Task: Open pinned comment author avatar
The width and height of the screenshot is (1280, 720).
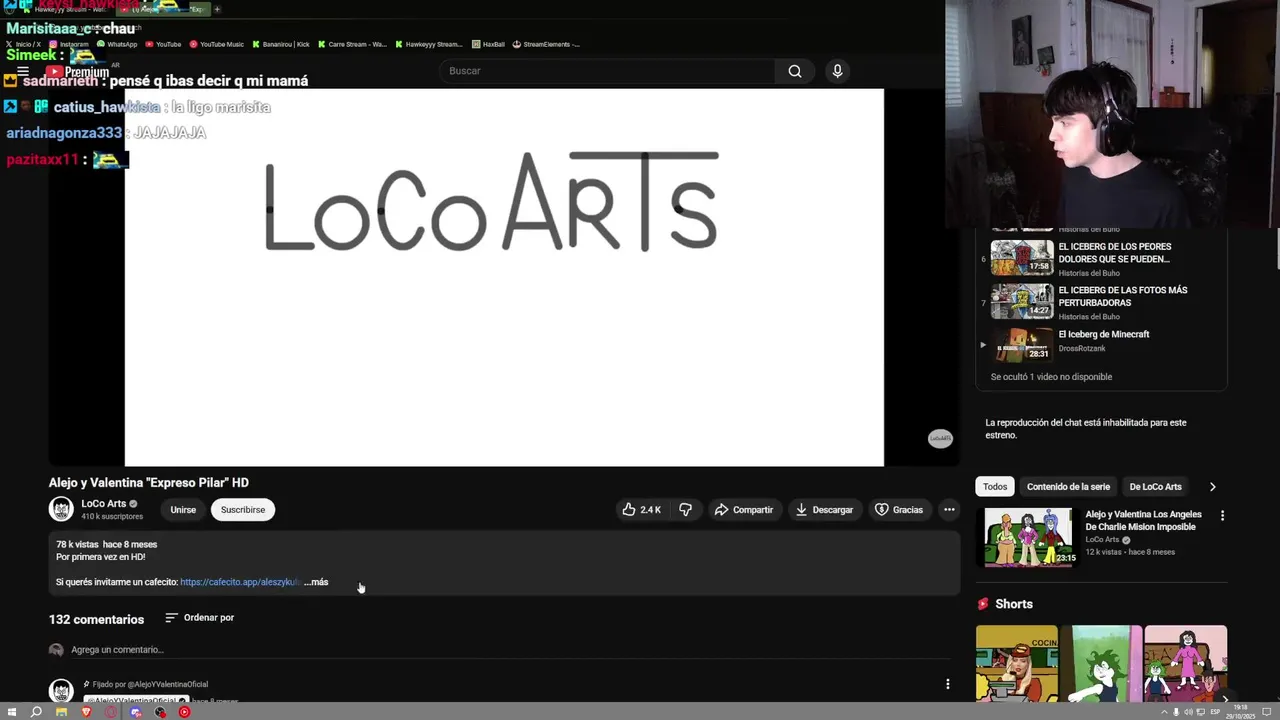Action: point(61,691)
